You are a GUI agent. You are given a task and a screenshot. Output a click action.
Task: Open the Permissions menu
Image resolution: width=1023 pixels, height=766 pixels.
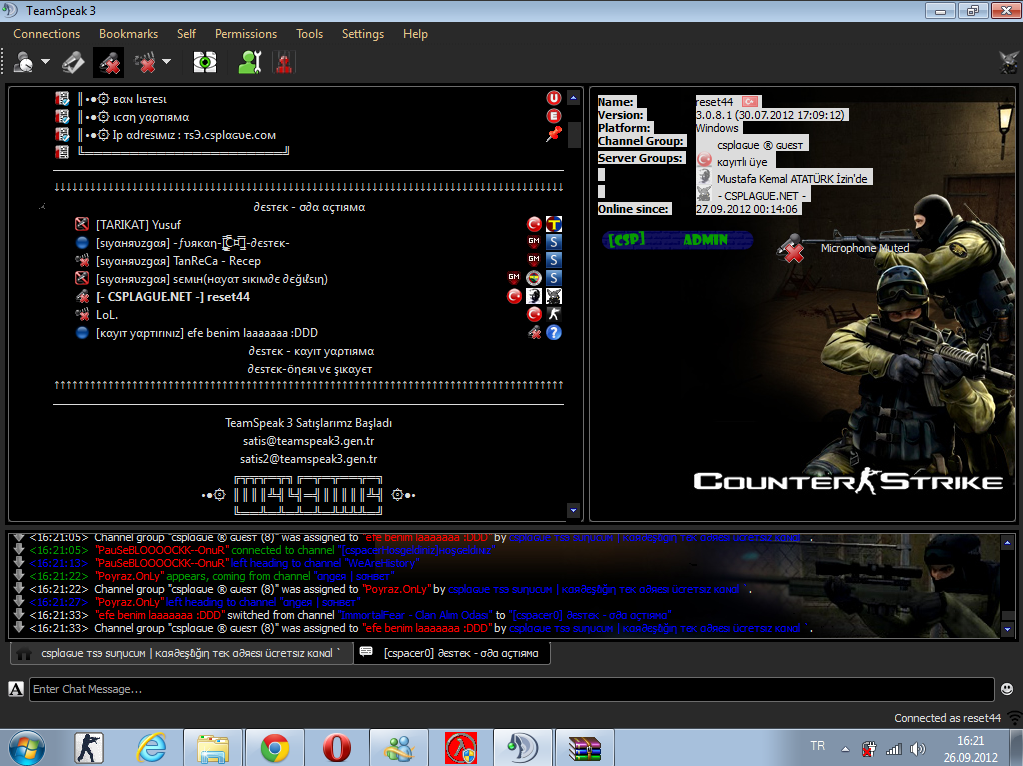tap(246, 34)
